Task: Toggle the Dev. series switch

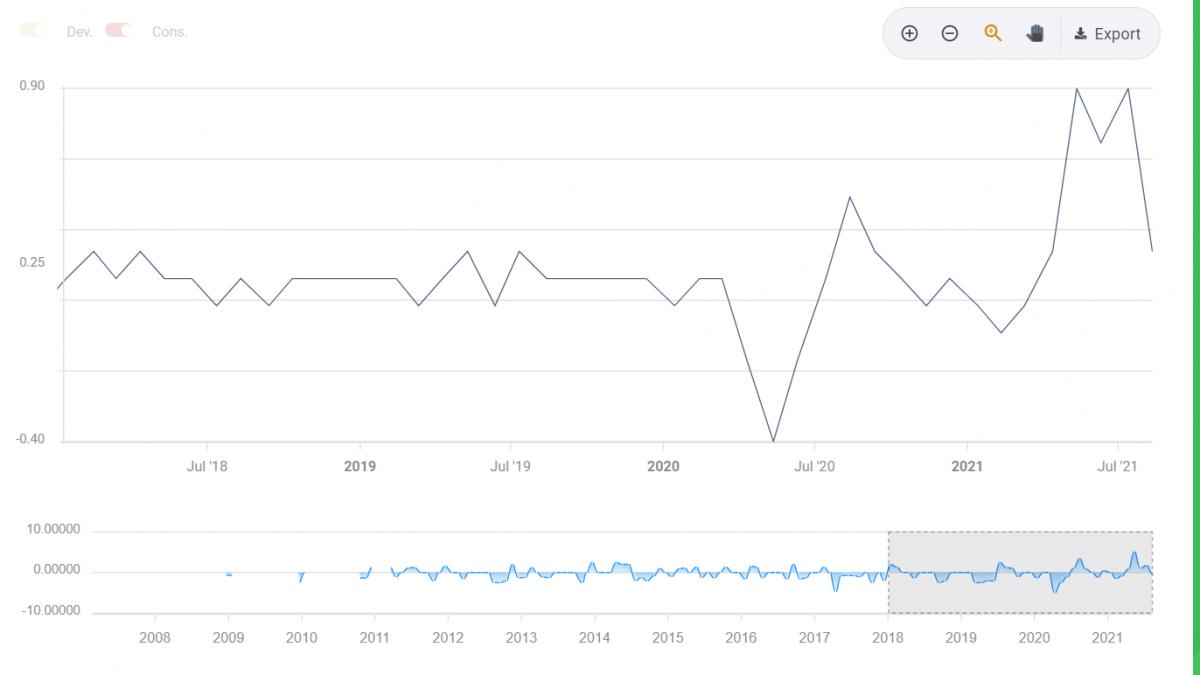Action: tap(33, 31)
